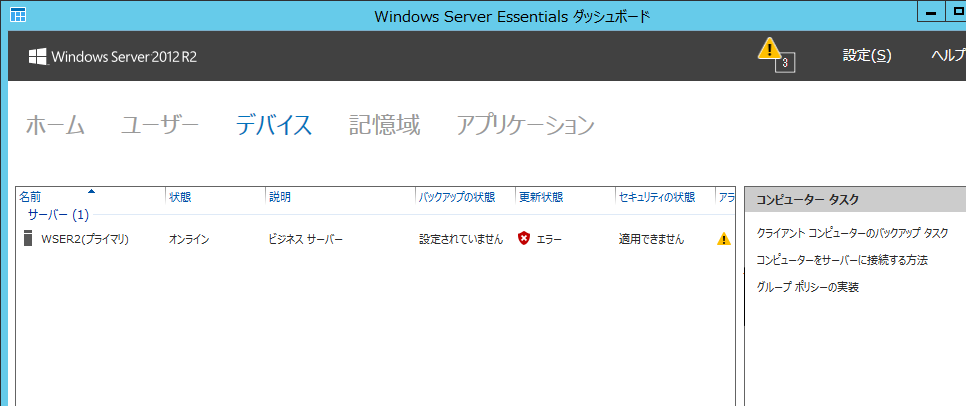The image size is (966, 406).
Task: Click the エラー update status text
Action: pos(549,239)
